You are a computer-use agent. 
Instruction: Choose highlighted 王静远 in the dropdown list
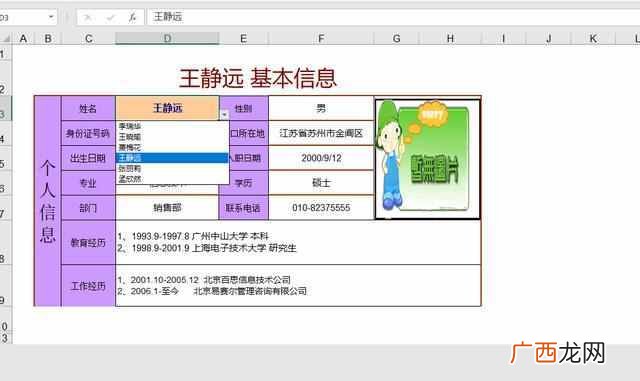click(172, 158)
